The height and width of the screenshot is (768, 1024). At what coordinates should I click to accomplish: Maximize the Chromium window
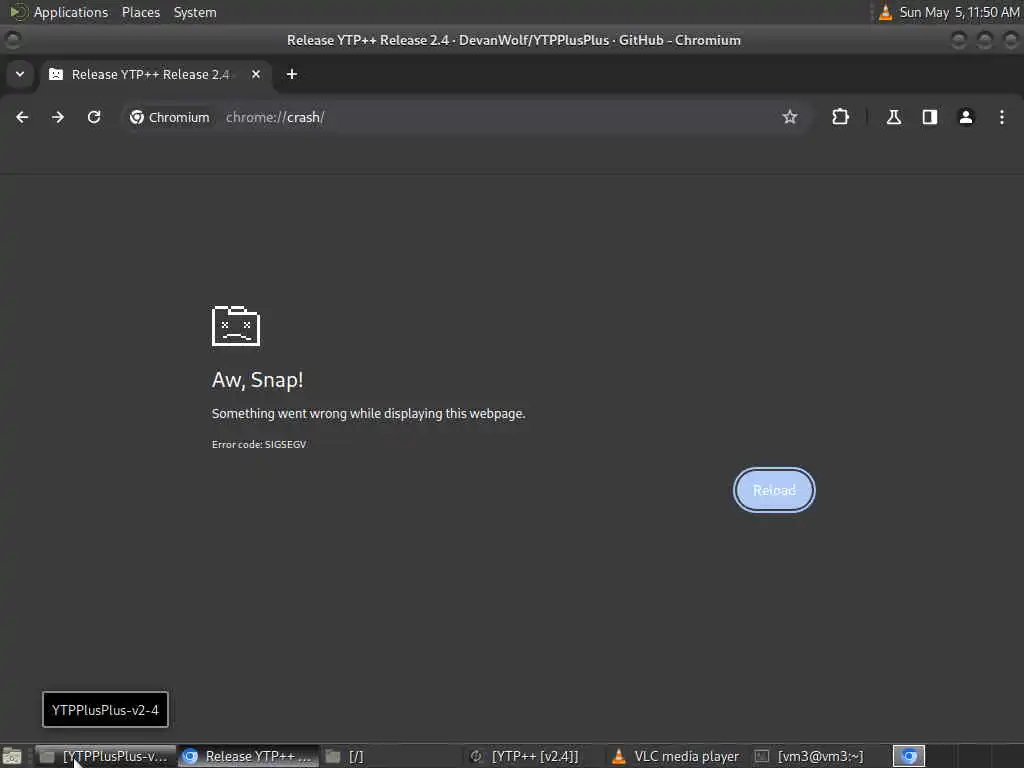click(x=985, y=40)
